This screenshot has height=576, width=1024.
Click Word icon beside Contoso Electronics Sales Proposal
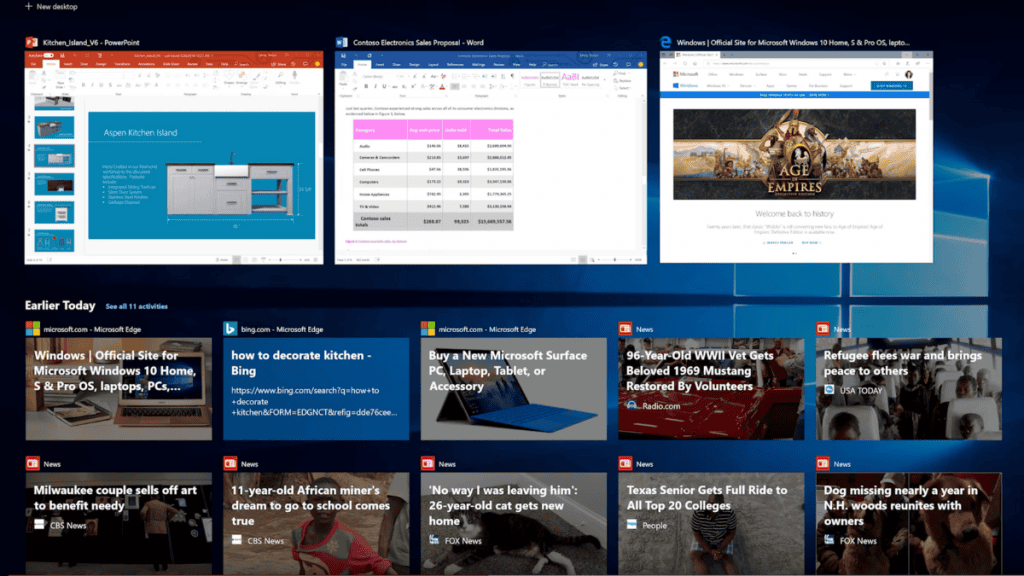click(342, 42)
